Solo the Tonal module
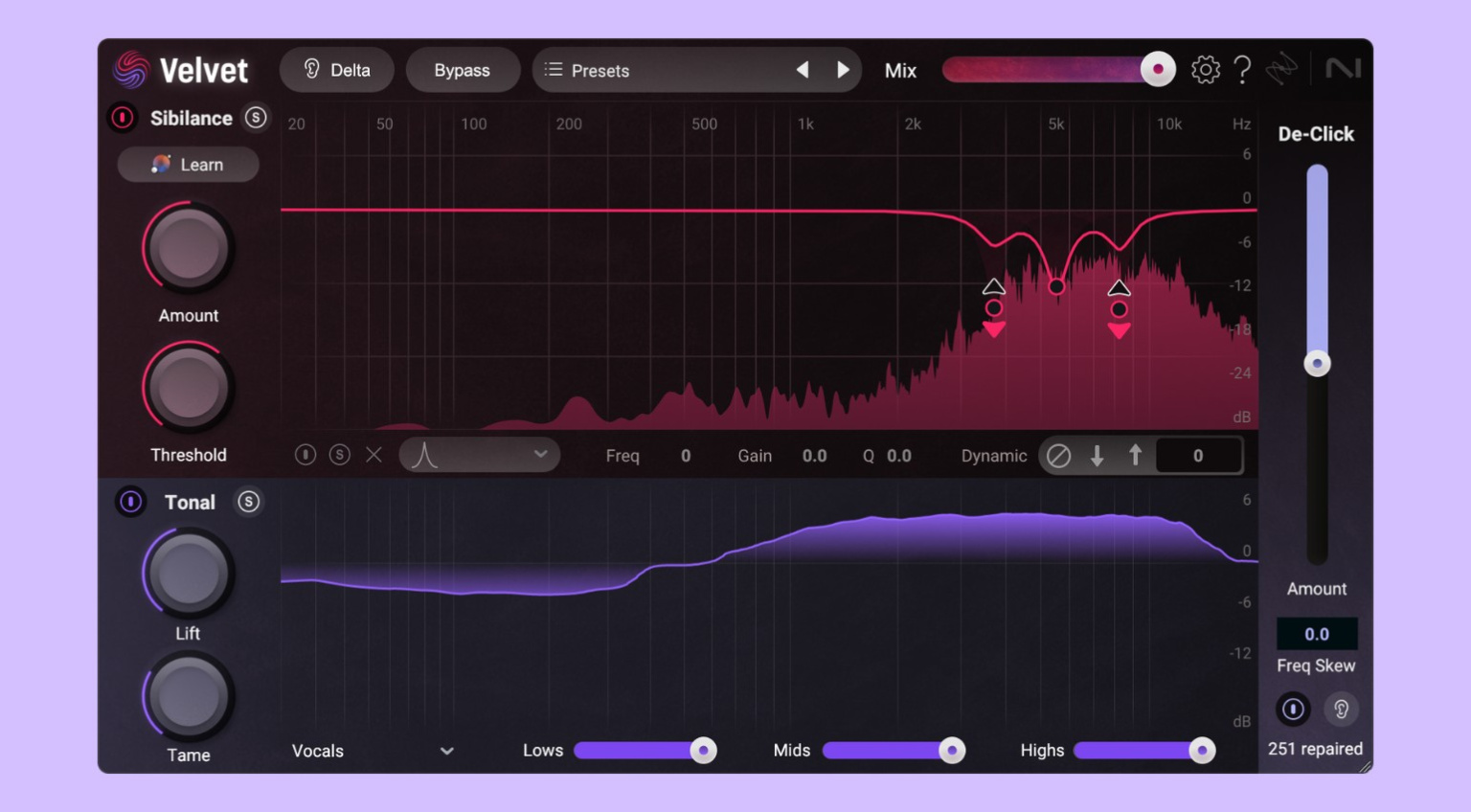 point(249,502)
